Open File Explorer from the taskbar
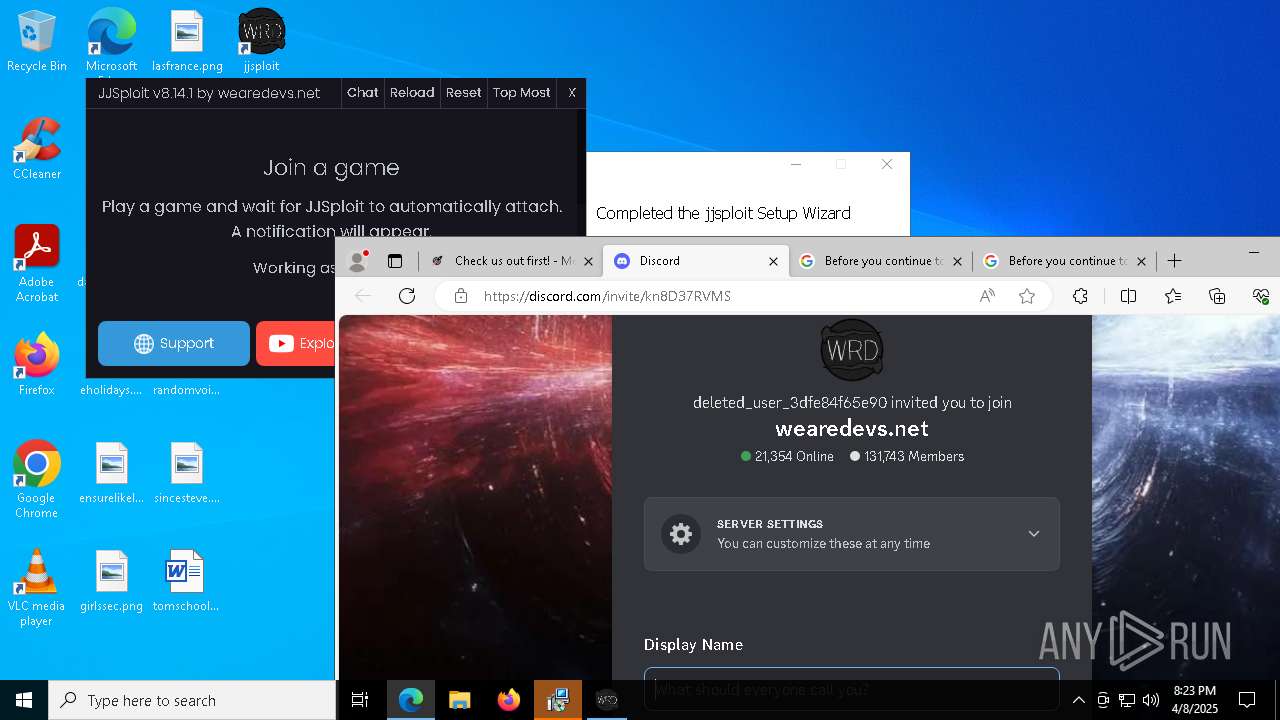Viewport: 1280px width, 720px height. [x=459, y=700]
